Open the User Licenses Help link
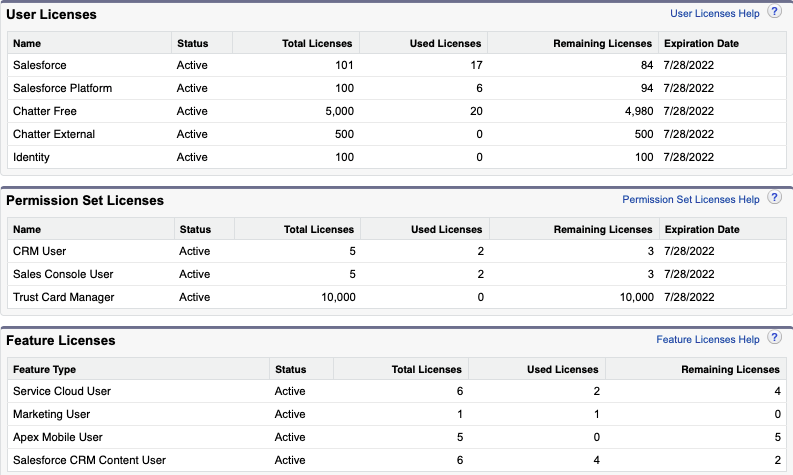793x475 pixels. [714, 14]
